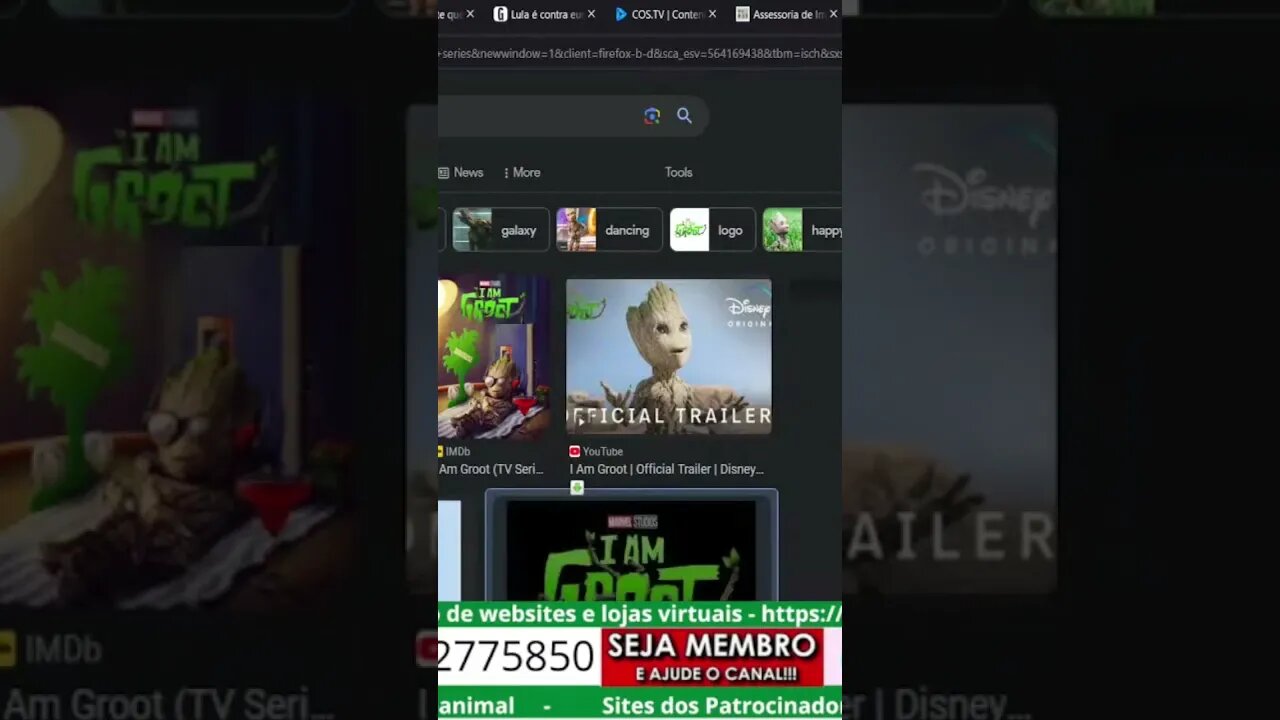
Task: Click the 'I Am Groot | Official Trailer | Disney' title
Action: click(x=667, y=469)
